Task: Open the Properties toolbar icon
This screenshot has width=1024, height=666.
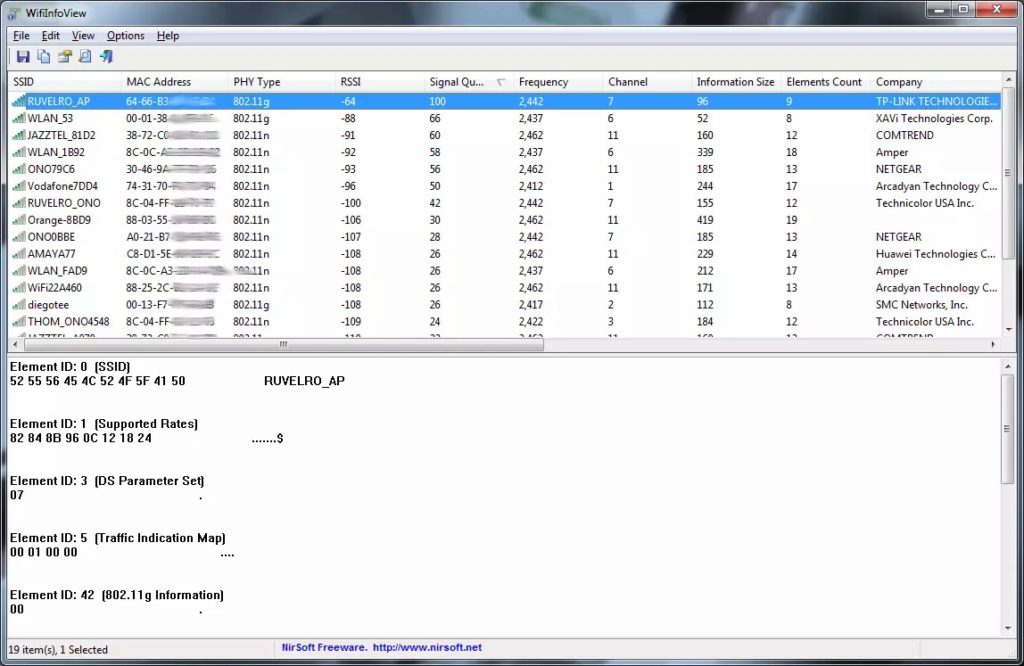Action: pyautogui.click(x=65, y=57)
